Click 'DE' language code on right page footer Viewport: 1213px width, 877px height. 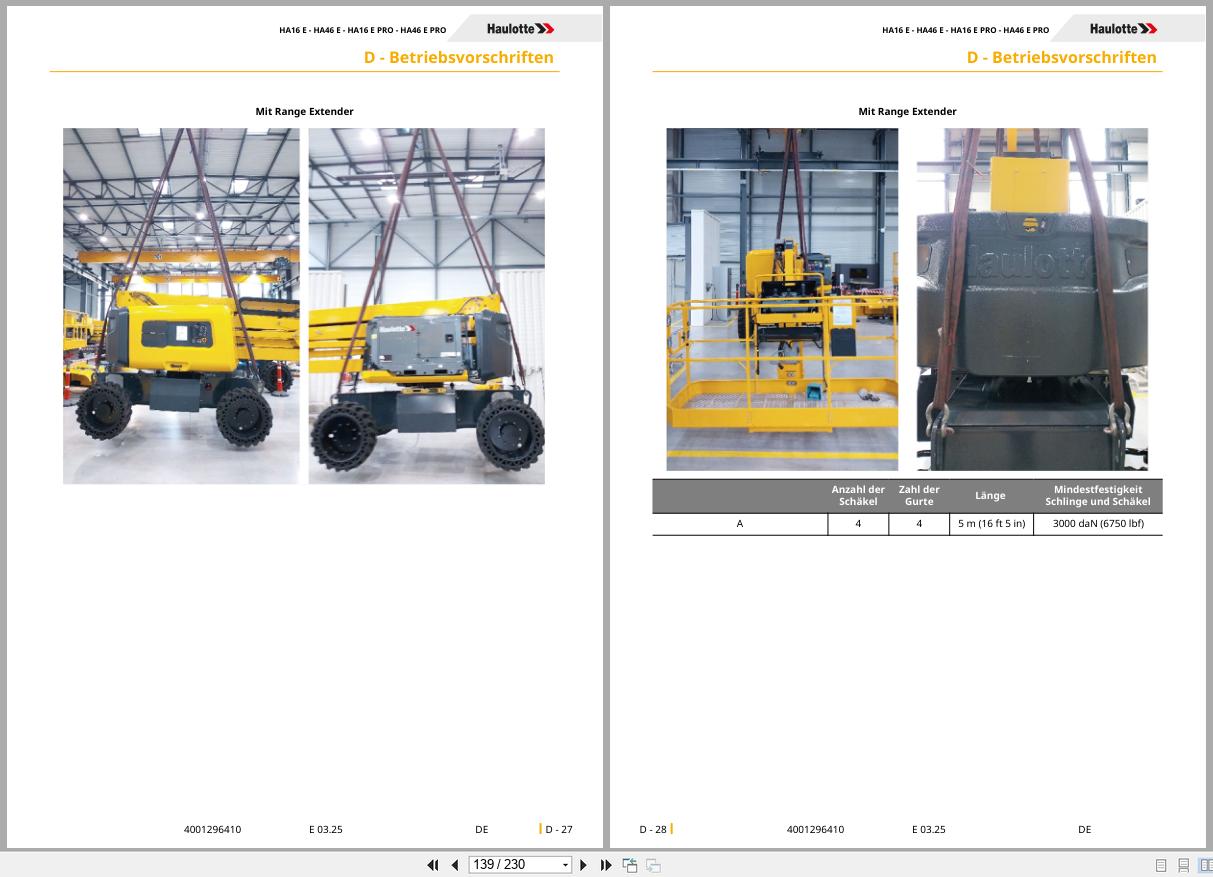[1085, 829]
